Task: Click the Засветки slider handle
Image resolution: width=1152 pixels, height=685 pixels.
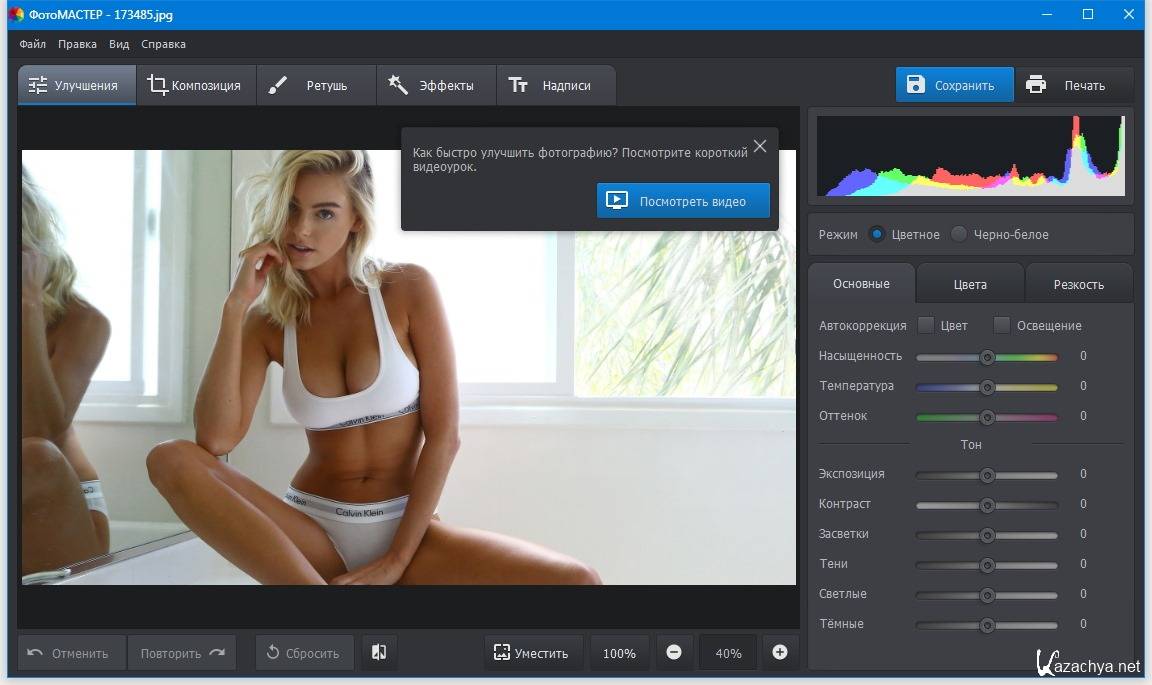Action: click(x=987, y=536)
